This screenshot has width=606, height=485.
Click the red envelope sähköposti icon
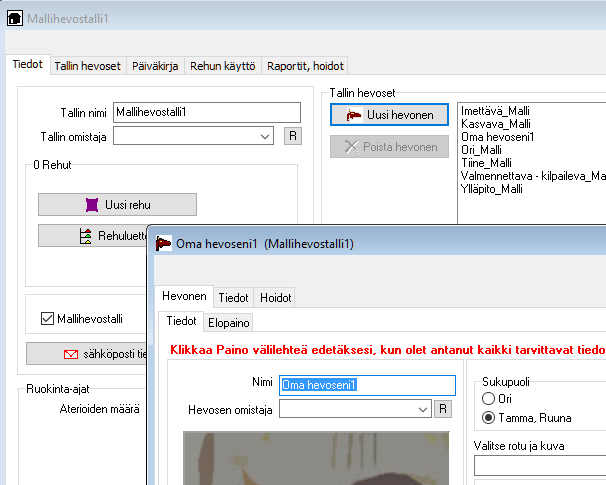click(x=71, y=354)
